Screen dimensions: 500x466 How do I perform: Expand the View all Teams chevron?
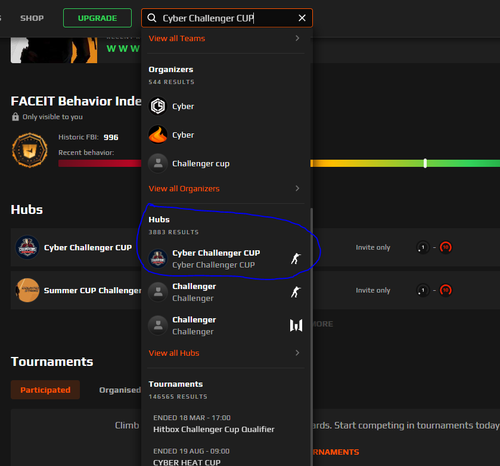coord(297,38)
